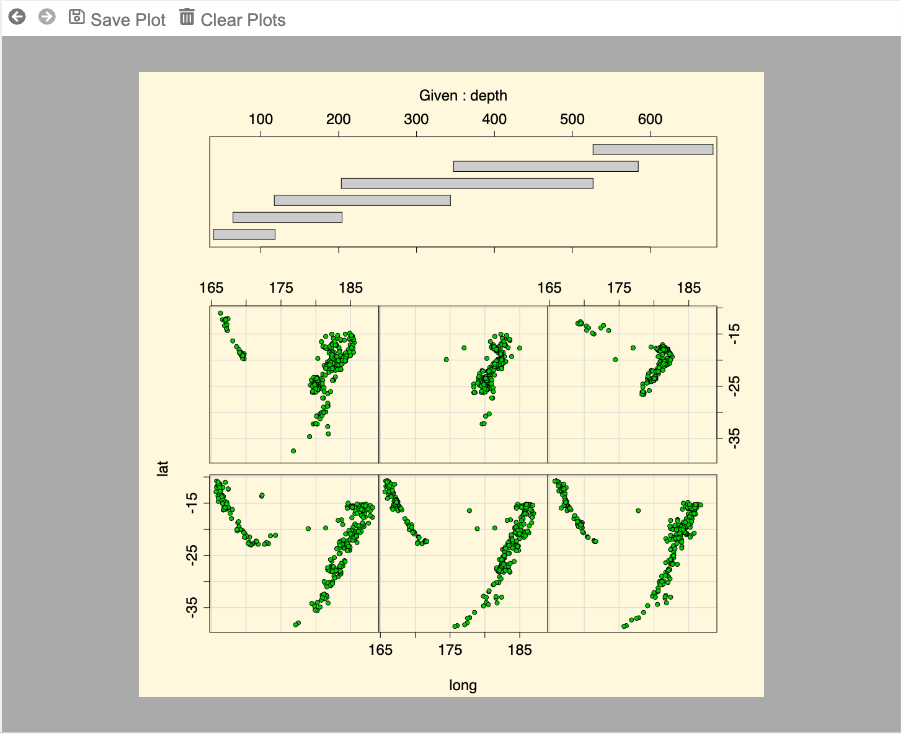Select the bottom-right scatter panel
This screenshot has height=734, width=901.
[x=632, y=553]
